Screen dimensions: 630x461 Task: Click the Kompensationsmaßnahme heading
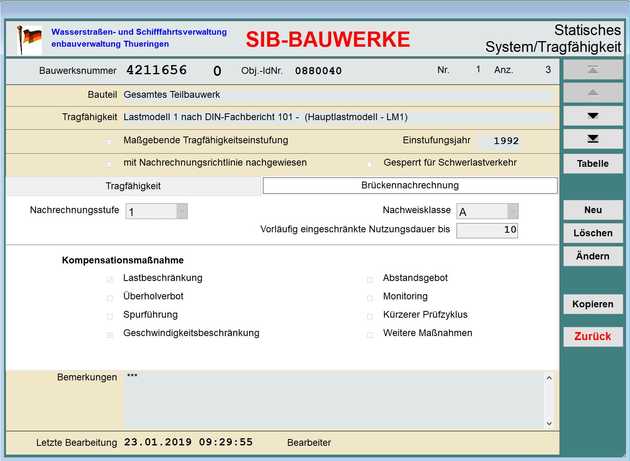(x=123, y=260)
